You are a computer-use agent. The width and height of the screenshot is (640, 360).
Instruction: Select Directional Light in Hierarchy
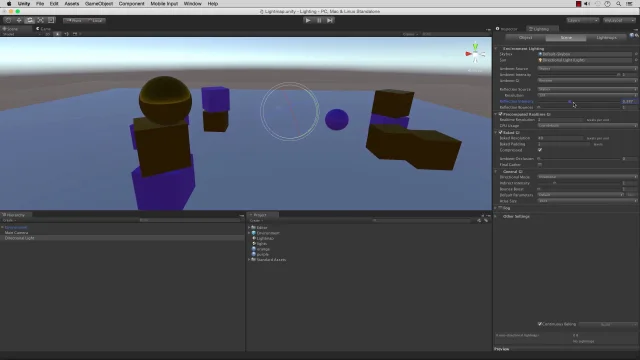(20, 238)
